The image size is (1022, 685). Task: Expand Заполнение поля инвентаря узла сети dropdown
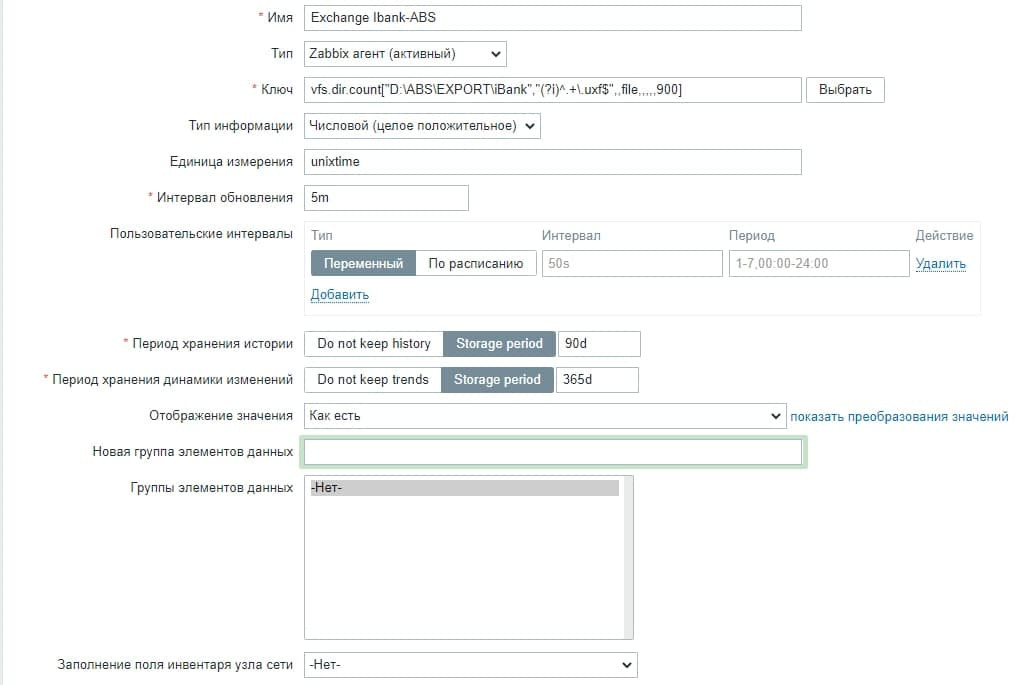(470, 664)
